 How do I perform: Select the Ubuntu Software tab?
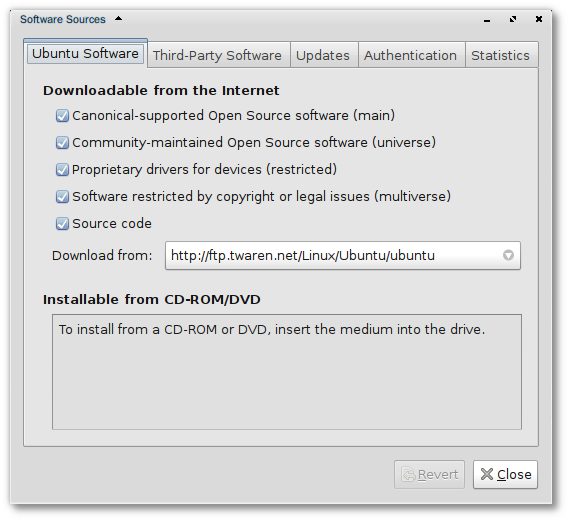[x=85, y=54]
